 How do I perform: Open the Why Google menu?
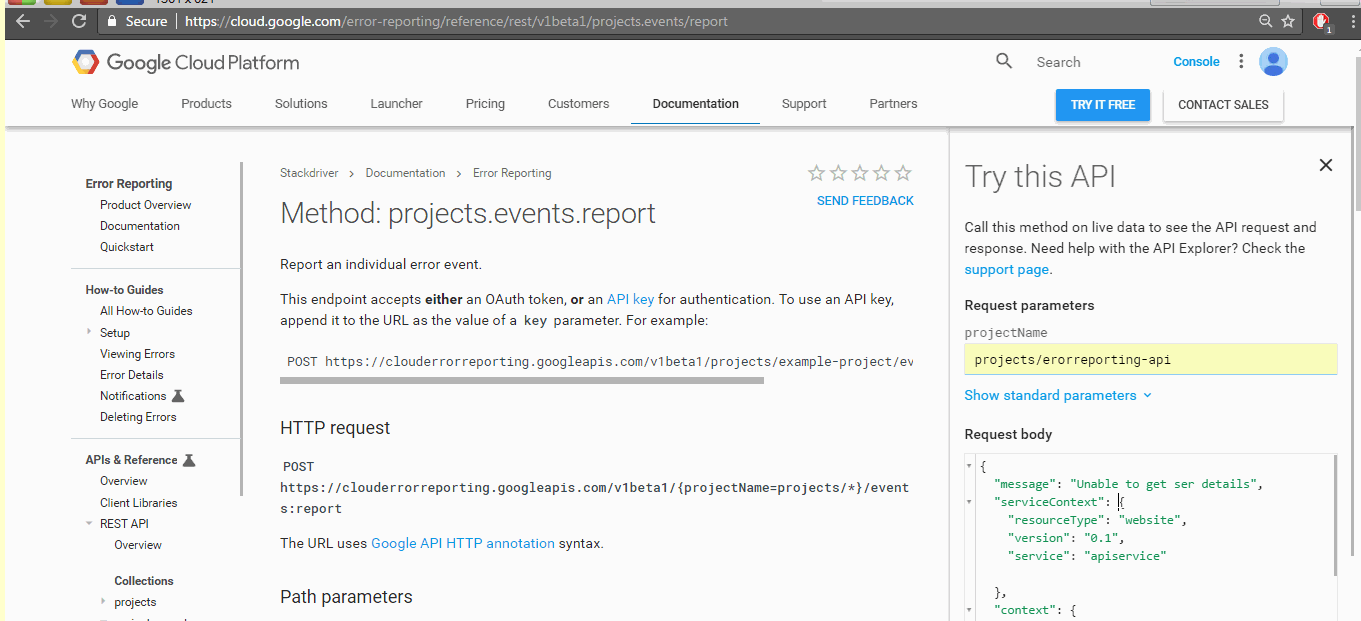tap(105, 104)
